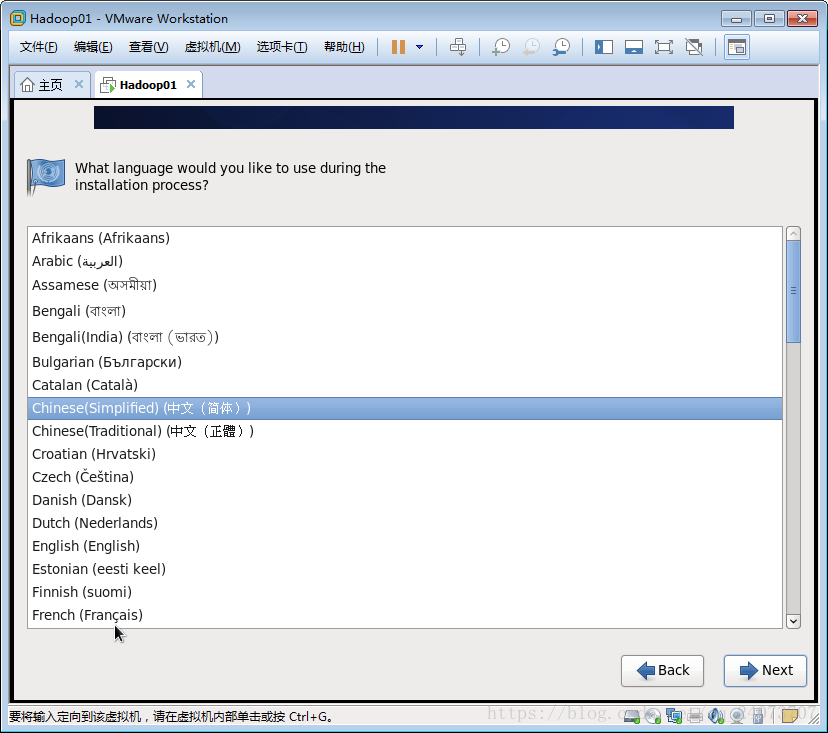This screenshot has height=733, width=828.
Task: Choose Croatian (Hrvatski)
Action: tap(404, 454)
